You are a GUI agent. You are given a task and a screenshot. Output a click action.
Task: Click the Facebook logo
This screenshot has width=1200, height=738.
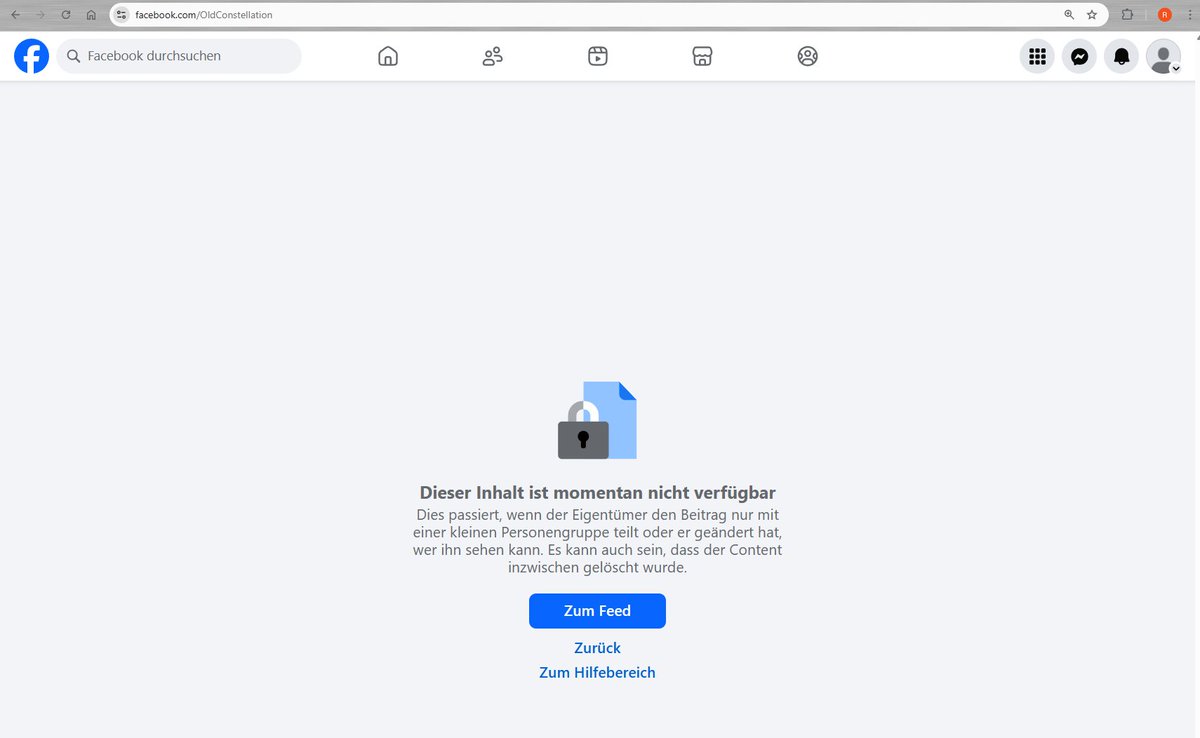[x=31, y=56]
